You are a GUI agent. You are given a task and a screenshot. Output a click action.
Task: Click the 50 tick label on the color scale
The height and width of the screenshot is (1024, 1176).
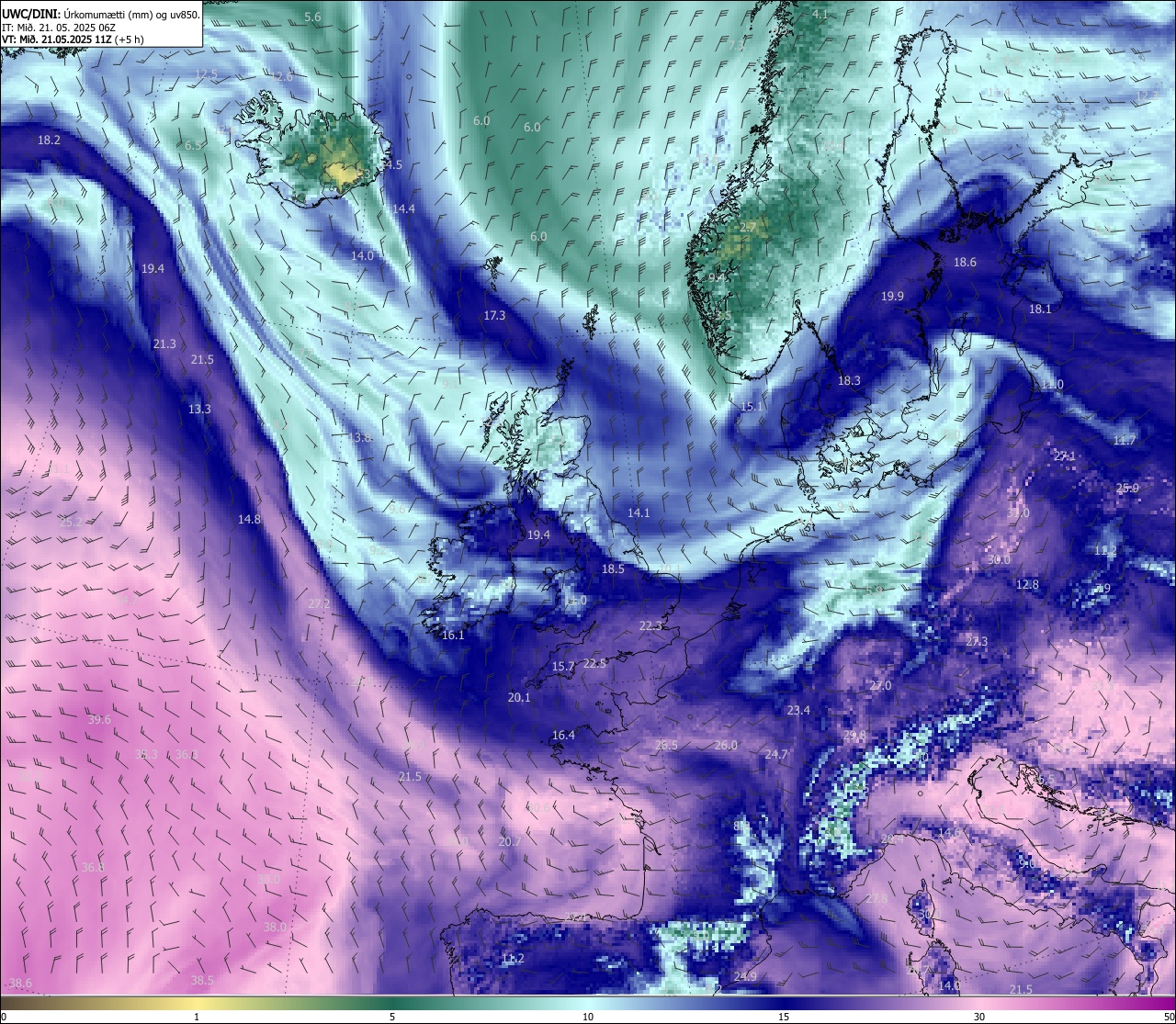[x=1168, y=1017]
